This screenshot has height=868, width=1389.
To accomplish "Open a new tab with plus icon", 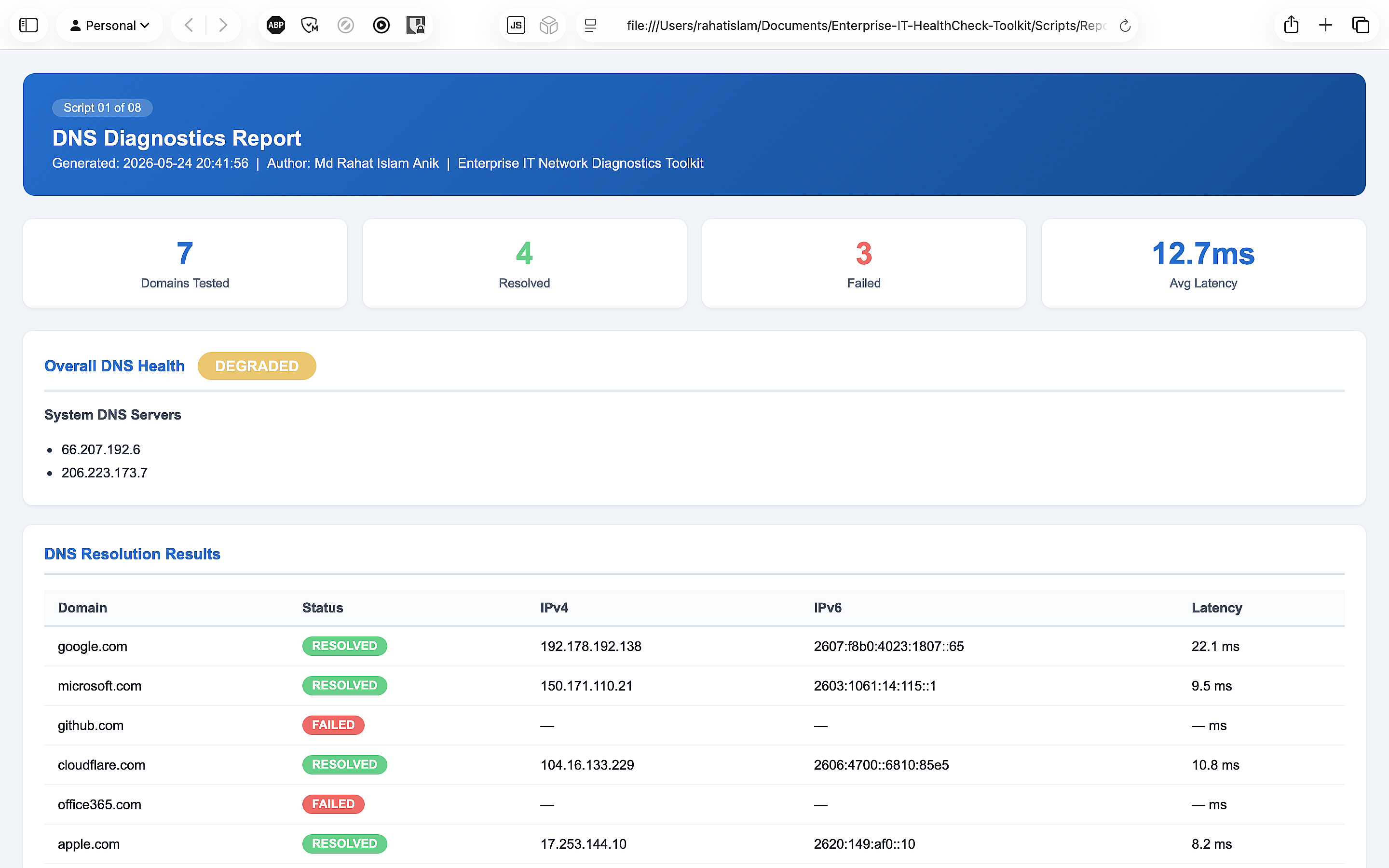I will (1325, 25).
